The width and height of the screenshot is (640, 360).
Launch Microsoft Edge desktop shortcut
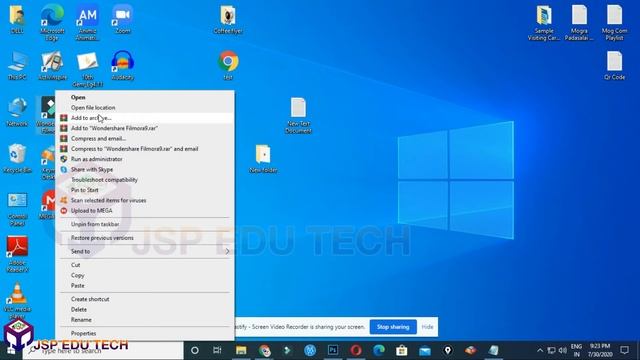click(52, 22)
